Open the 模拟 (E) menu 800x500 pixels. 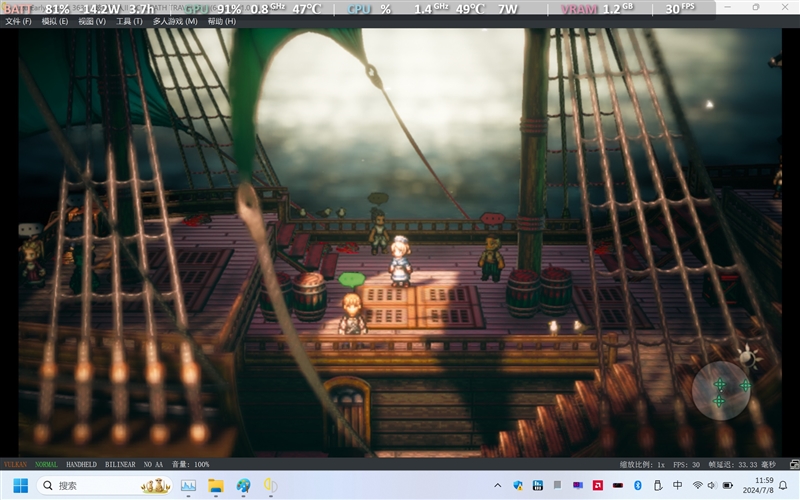55,21
